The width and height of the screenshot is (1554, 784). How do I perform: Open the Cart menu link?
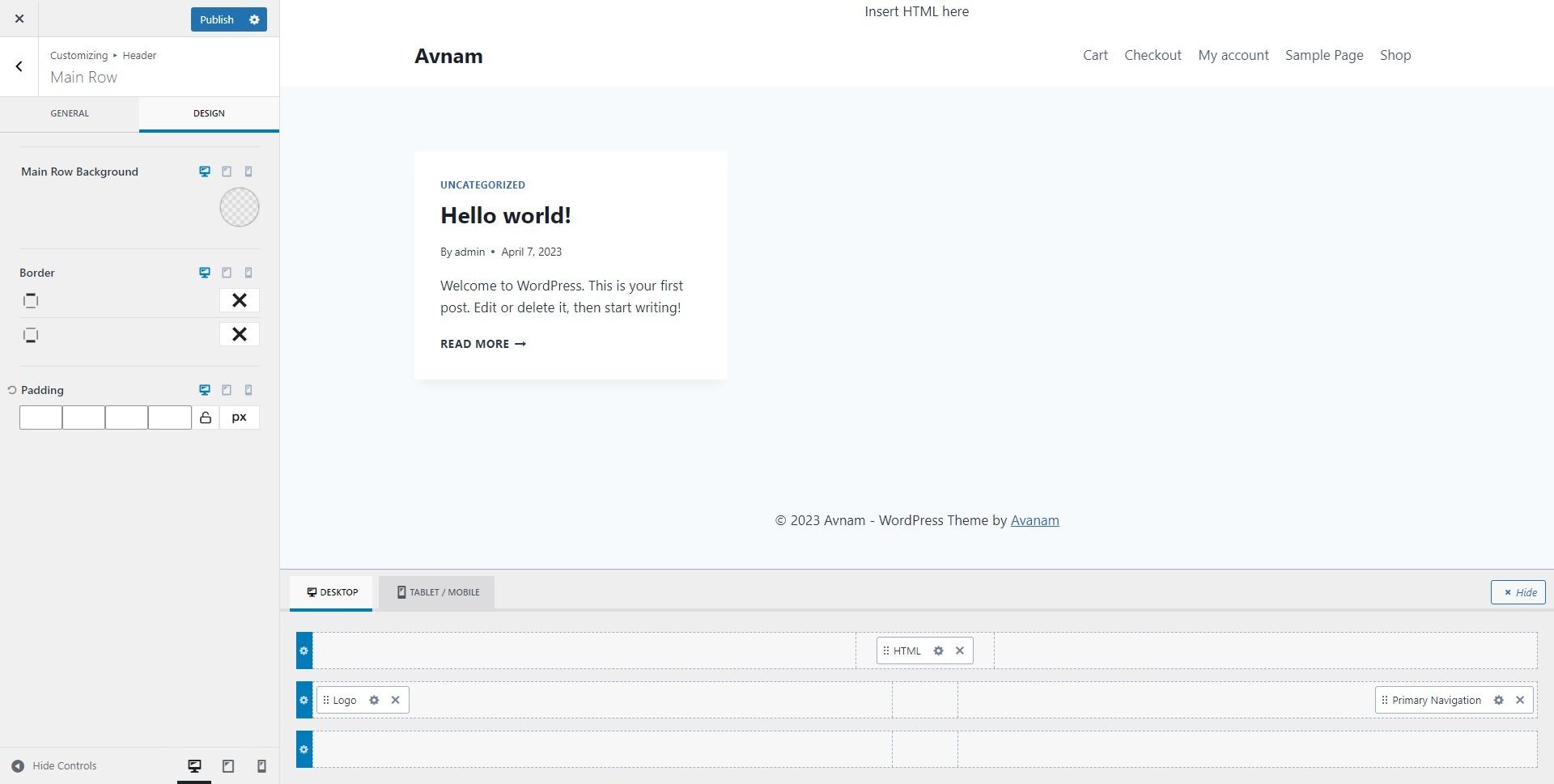(1095, 55)
